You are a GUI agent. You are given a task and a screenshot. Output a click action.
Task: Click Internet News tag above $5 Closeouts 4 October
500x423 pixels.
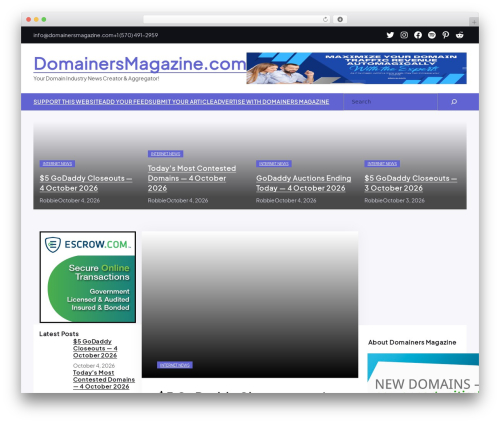57,164
